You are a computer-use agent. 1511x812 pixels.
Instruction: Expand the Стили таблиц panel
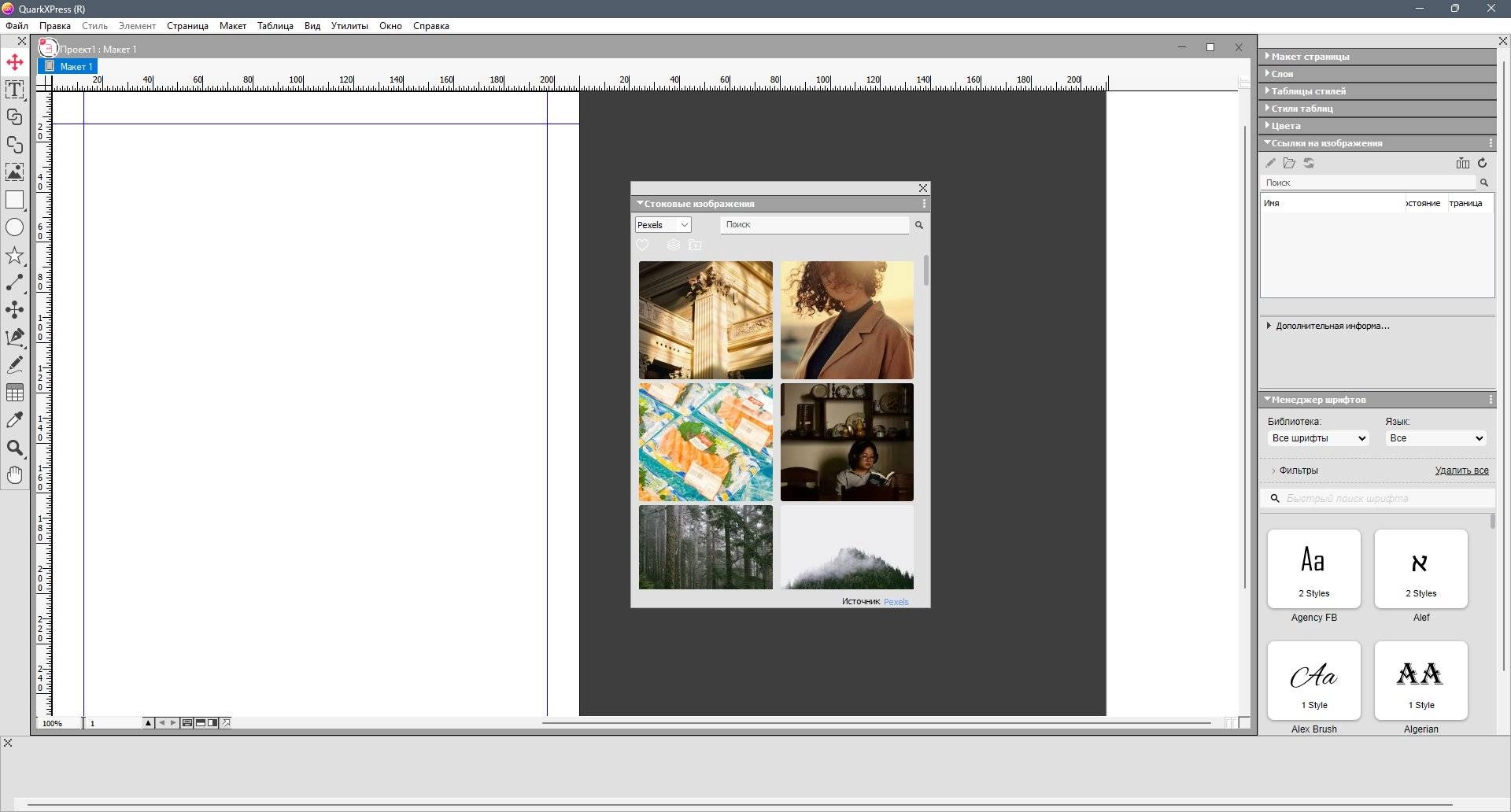(1377, 109)
